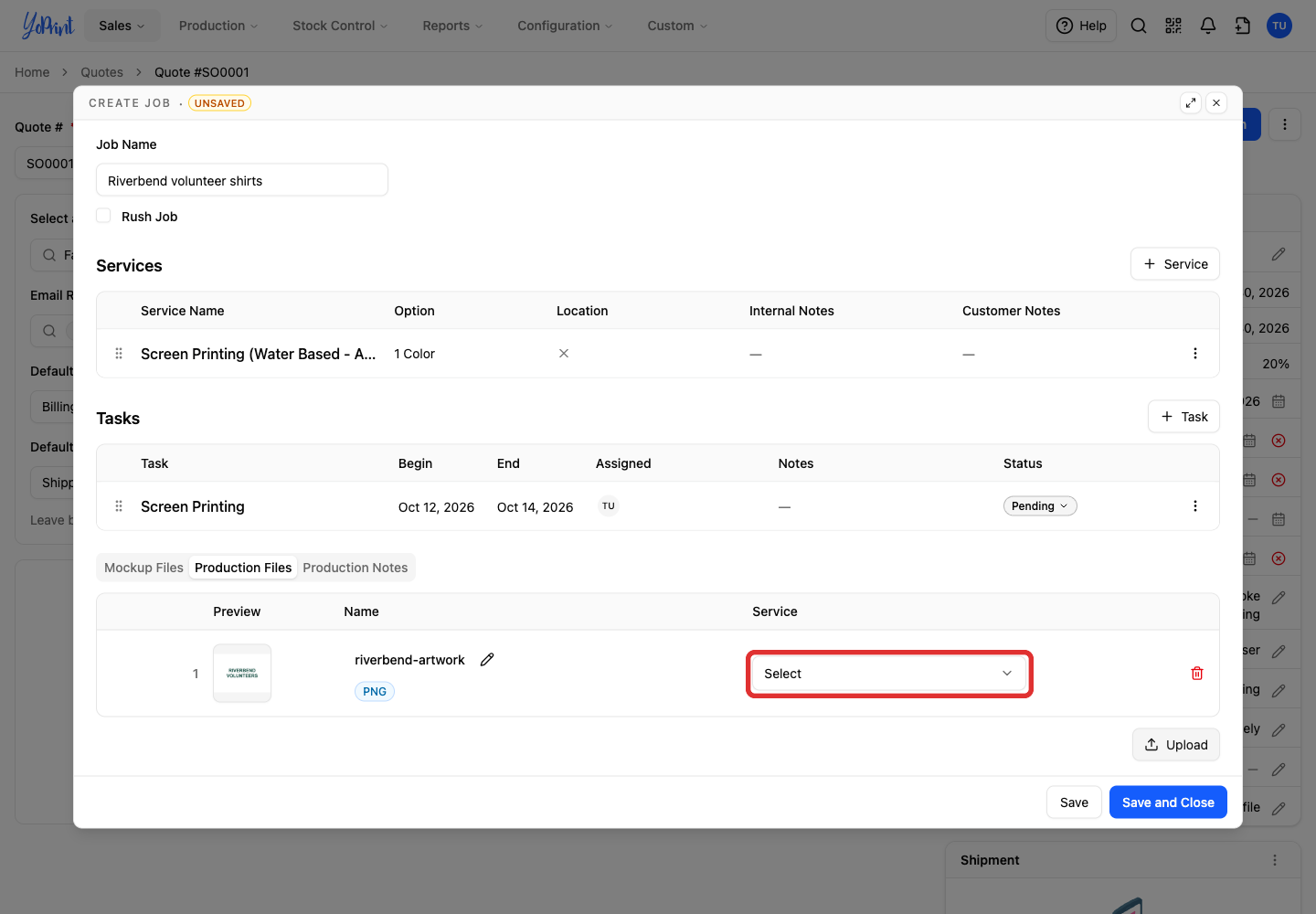
Task: Expand the Stock Control menu
Action: (340, 26)
